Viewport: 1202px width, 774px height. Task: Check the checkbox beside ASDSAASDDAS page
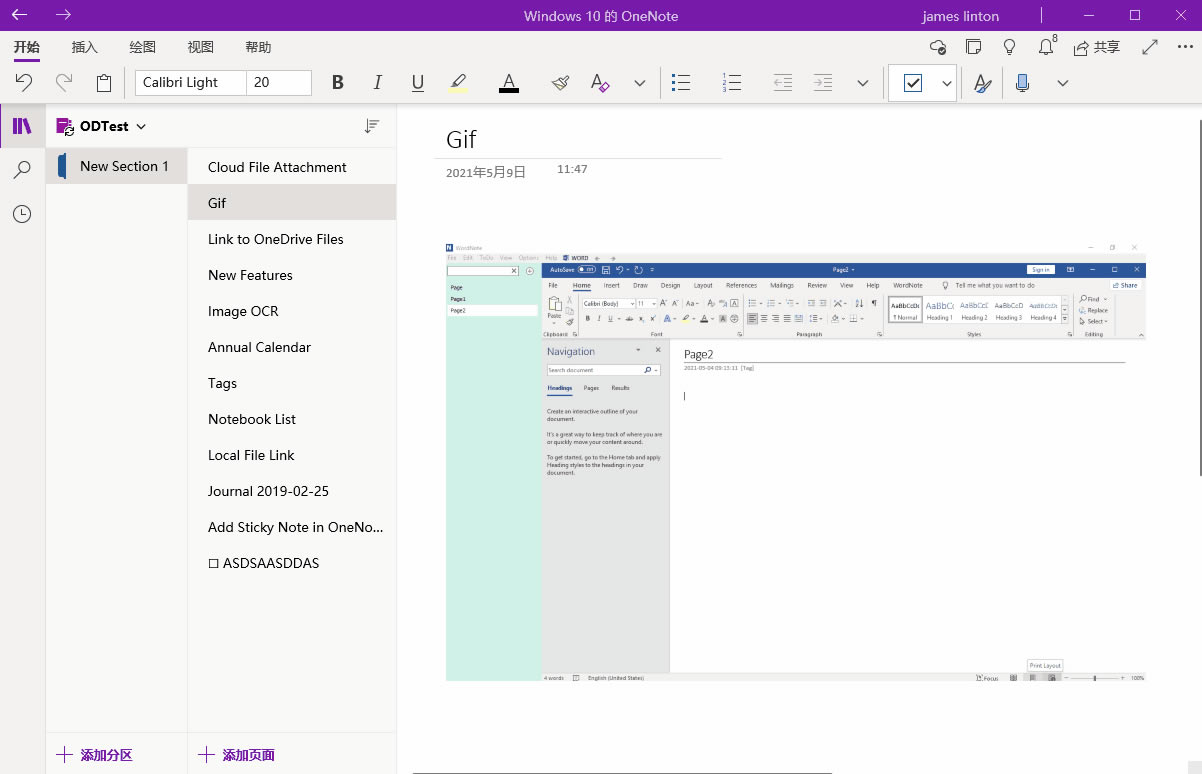click(213, 563)
